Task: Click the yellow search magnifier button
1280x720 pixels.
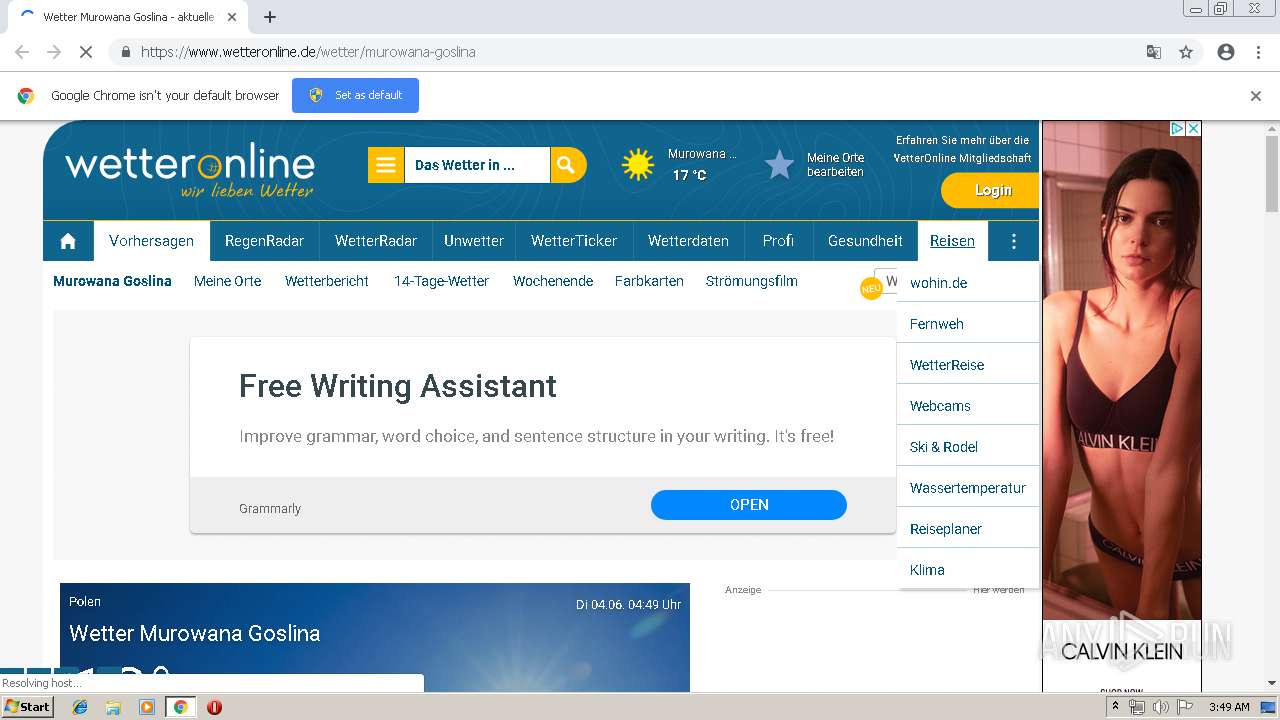Action: (x=567, y=165)
